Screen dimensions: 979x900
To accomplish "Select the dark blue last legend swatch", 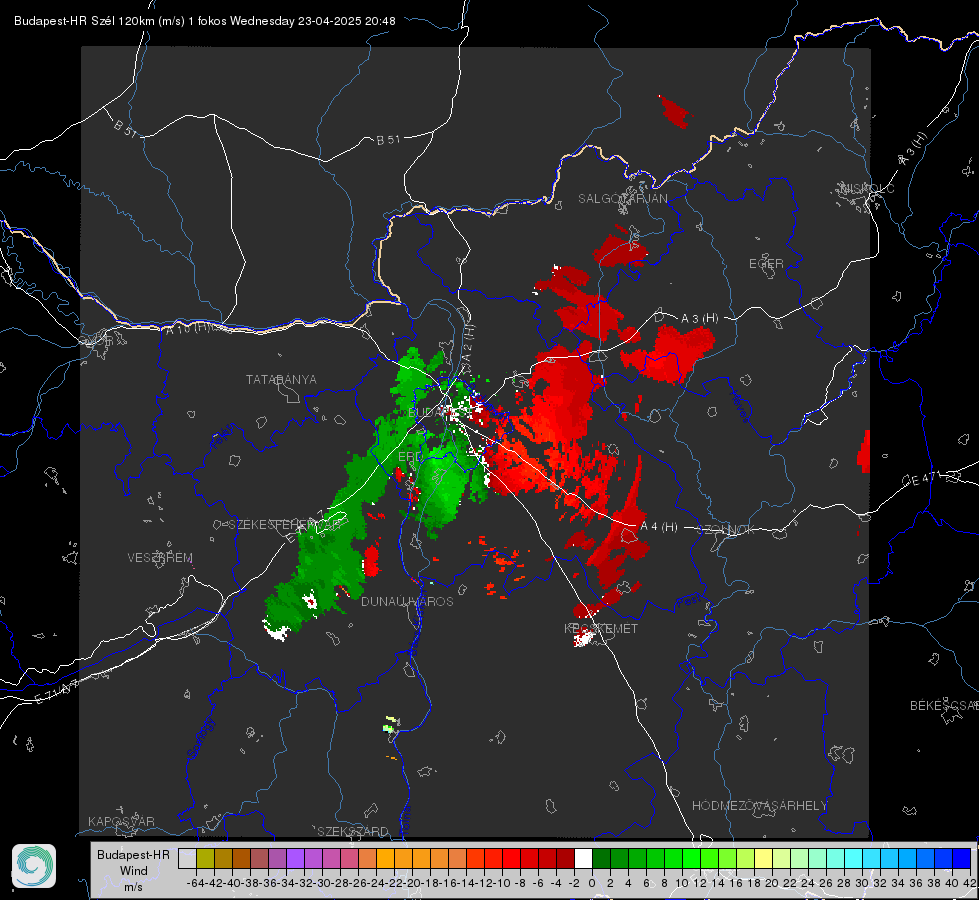I will 962,858.
